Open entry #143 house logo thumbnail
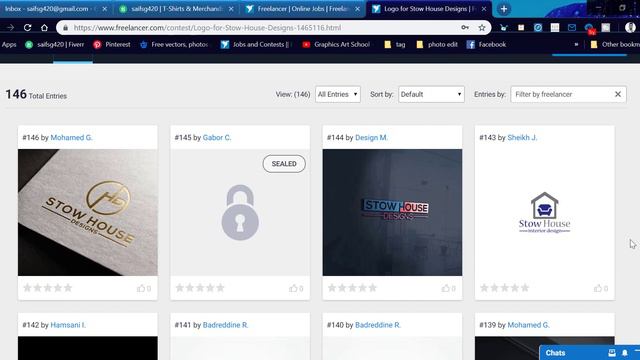 pos(544,212)
